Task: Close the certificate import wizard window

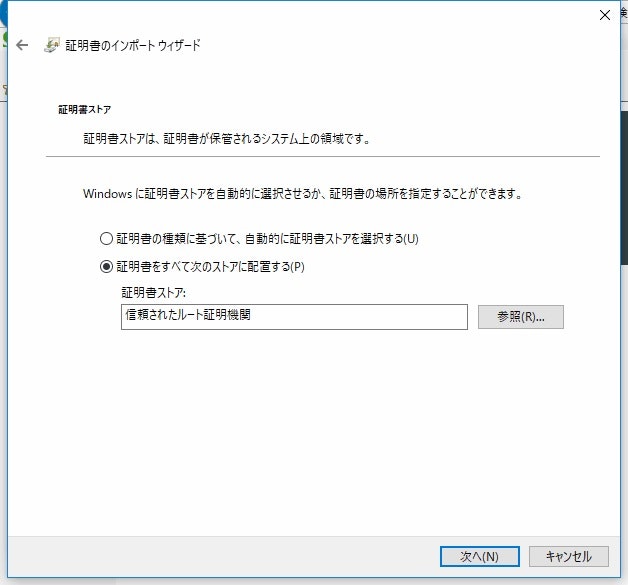Action: pos(604,15)
